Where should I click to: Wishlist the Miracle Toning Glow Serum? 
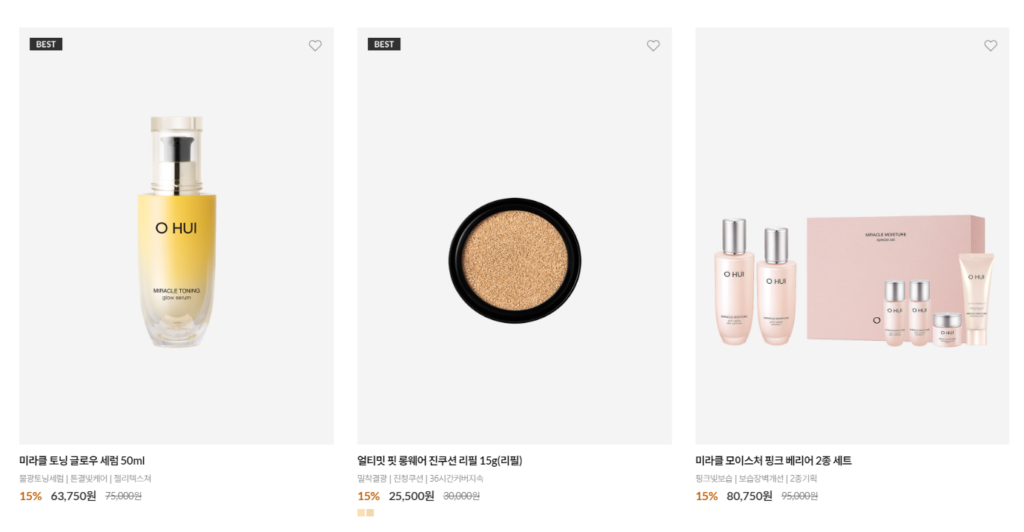coord(315,45)
